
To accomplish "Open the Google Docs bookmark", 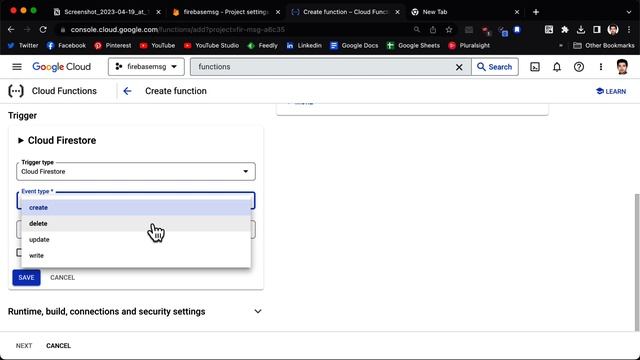I will [354, 45].
